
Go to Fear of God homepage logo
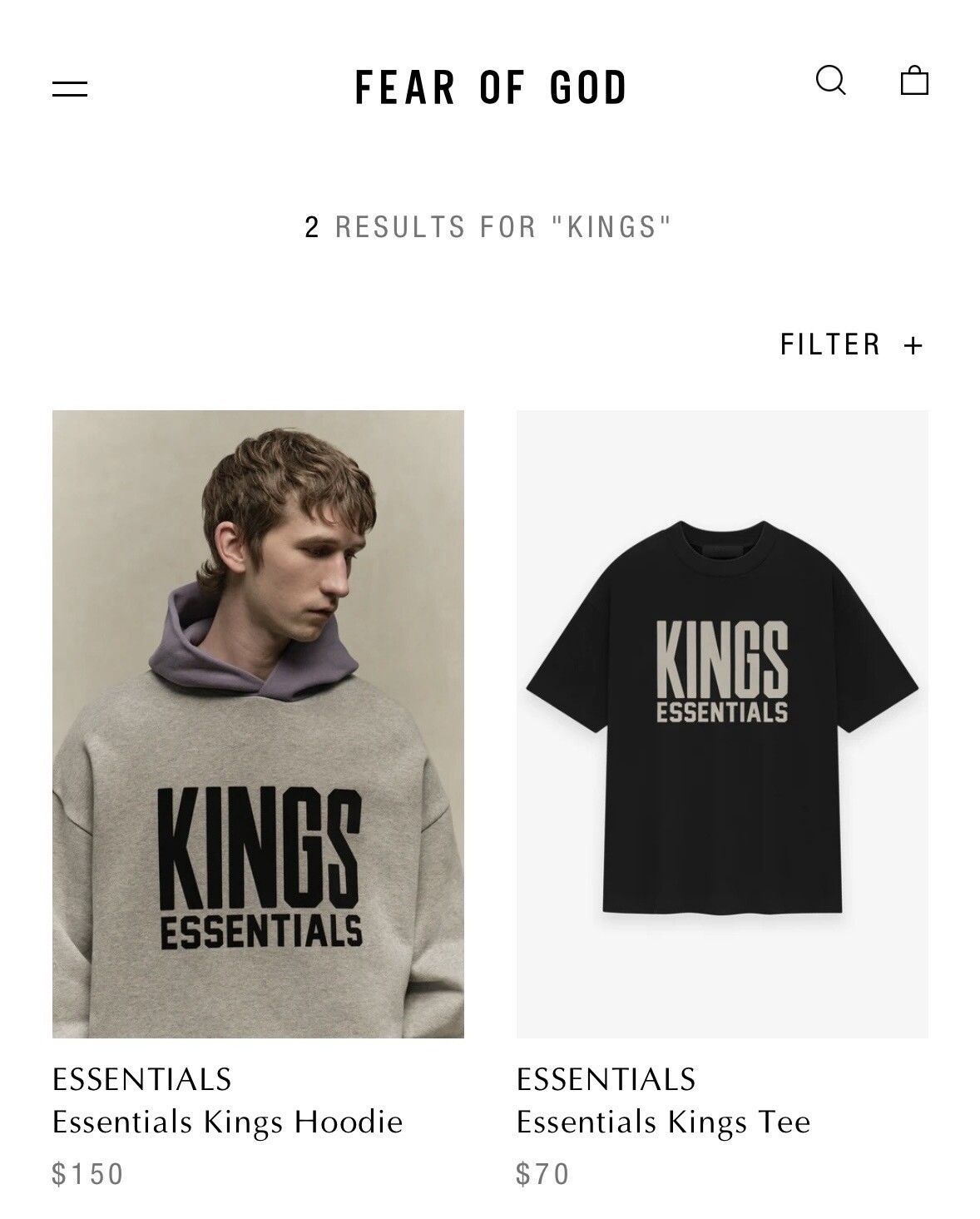pyautogui.click(x=490, y=87)
